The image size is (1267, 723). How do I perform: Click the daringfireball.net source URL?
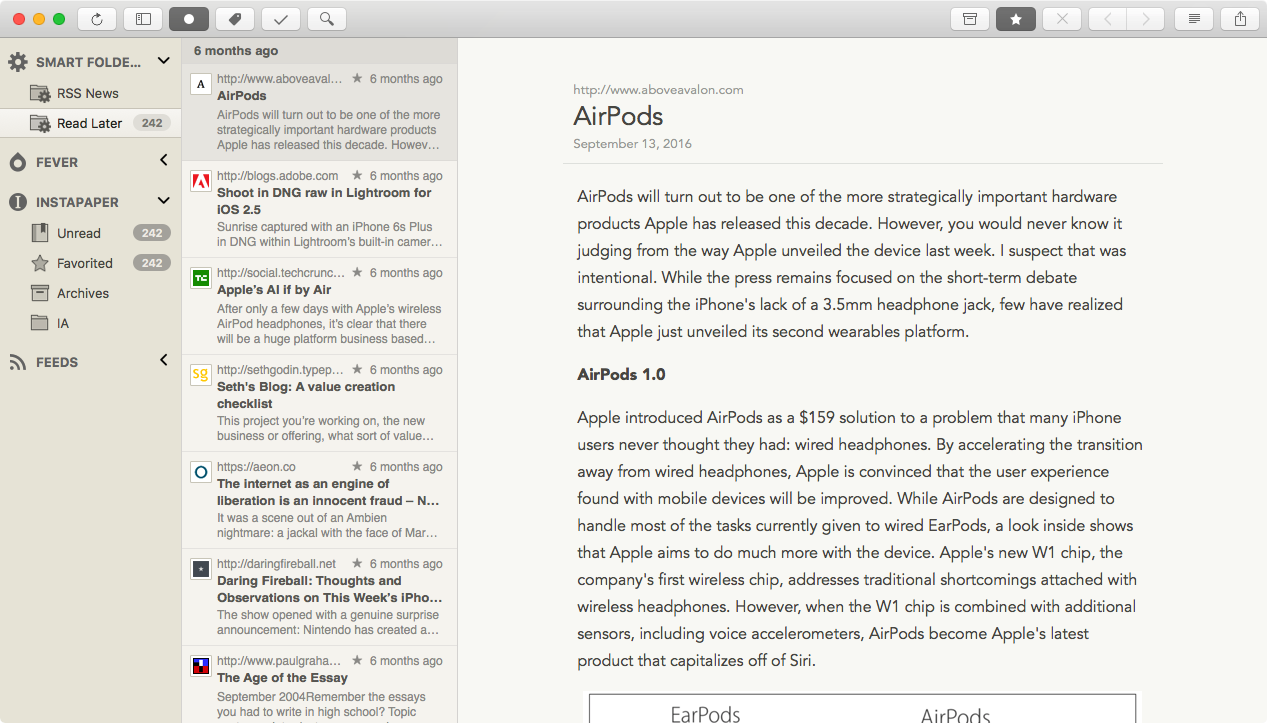pyautogui.click(x=276, y=564)
